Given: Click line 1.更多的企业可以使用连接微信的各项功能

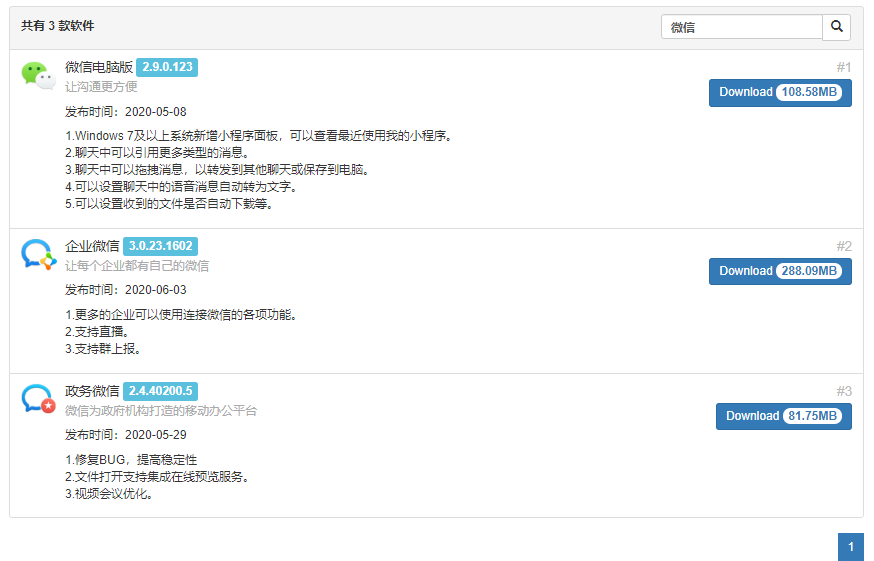Looking at the screenshot, I should point(181,315).
